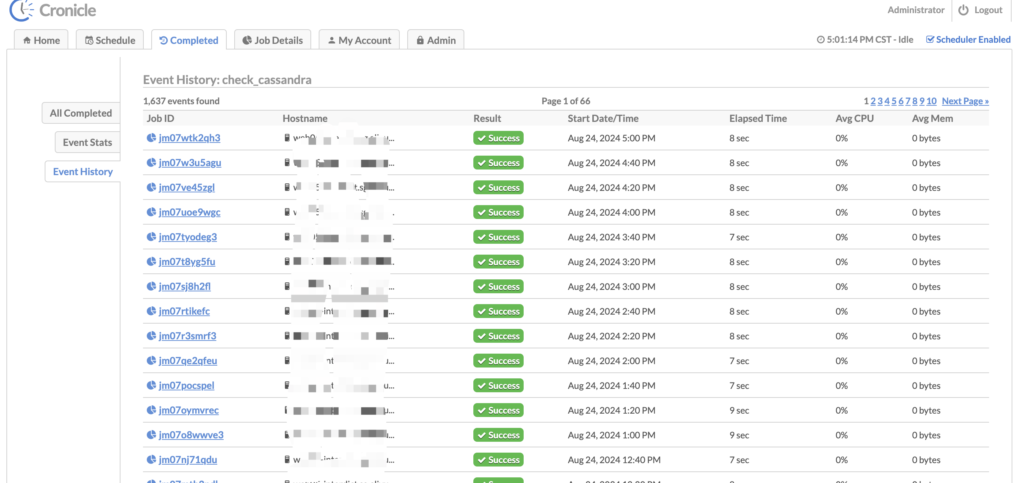
Task: Open job jm07qe2qfeu link
Action: [x=188, y=361]
